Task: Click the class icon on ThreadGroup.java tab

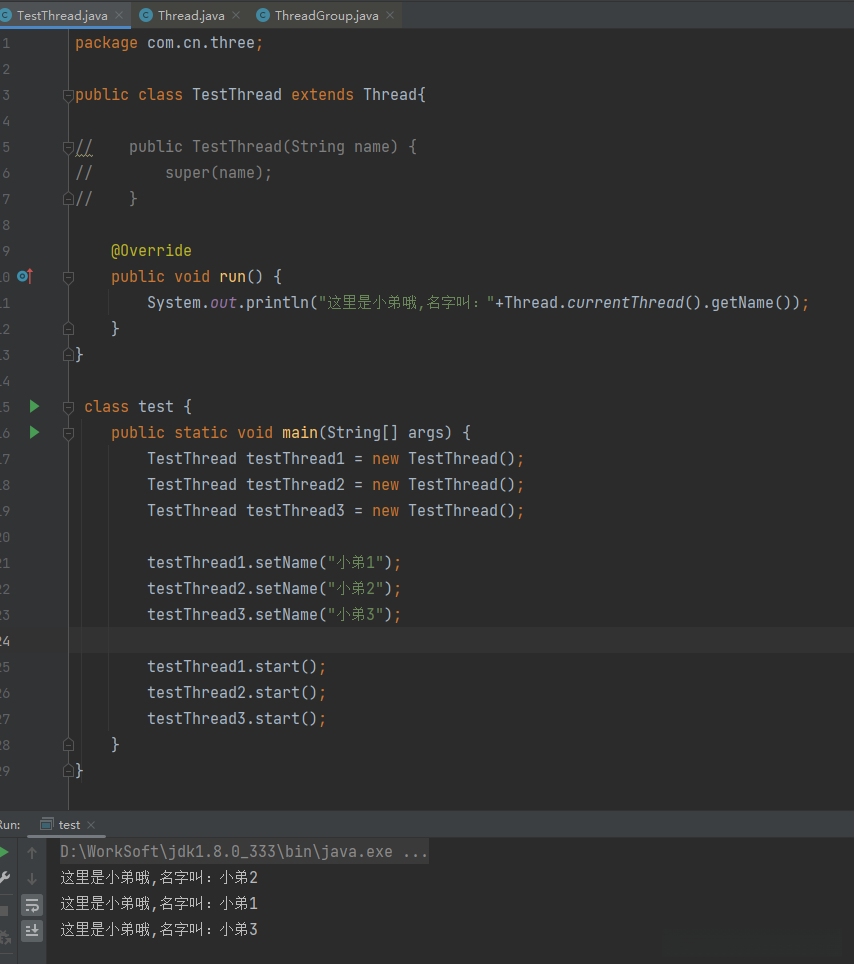Action: (x=263, y=15)
